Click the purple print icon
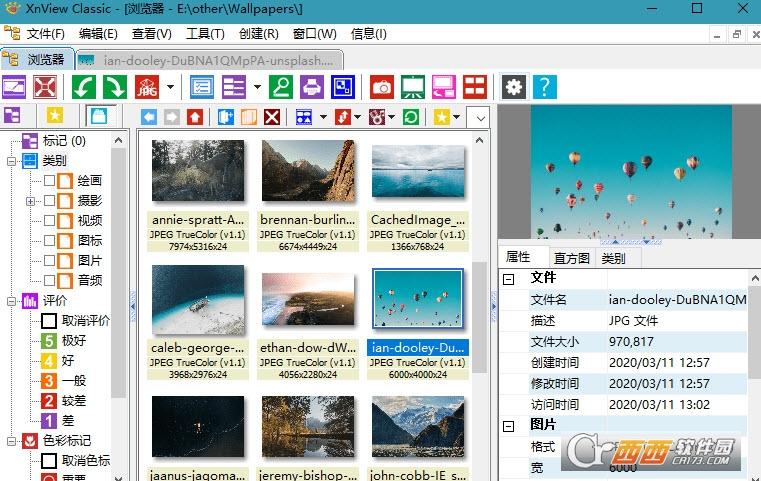Image resolution: width=761 pixels, height=481 pixels. (x=312, y=87)
